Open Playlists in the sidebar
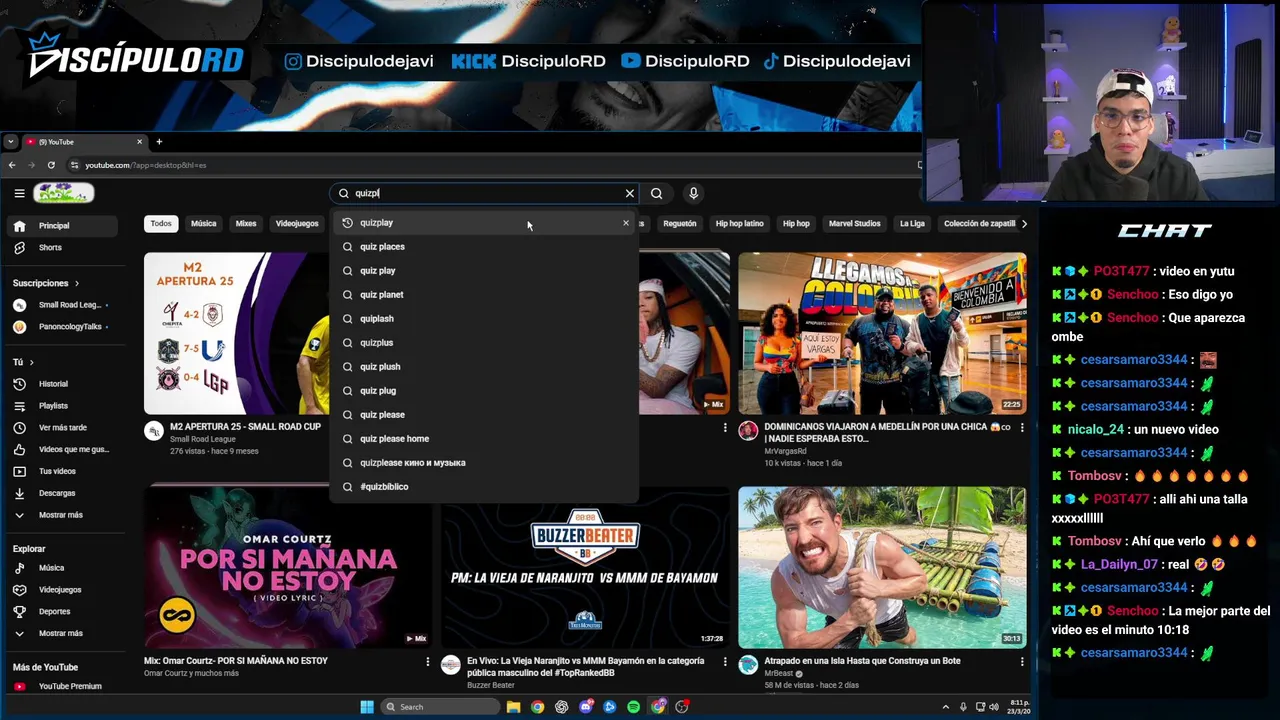 coord(60,406)
